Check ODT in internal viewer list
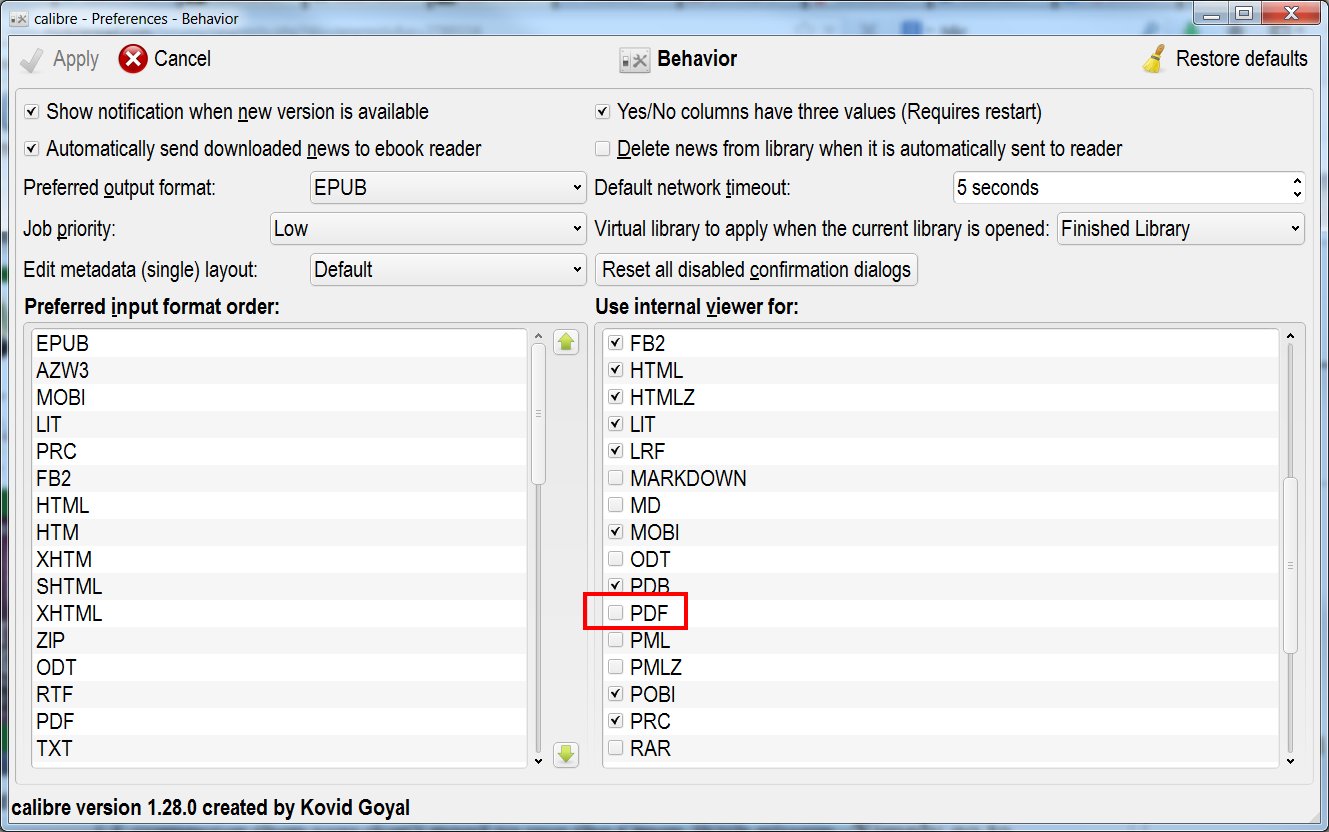The image size is (1329, 832). click(x=616, y=559)
